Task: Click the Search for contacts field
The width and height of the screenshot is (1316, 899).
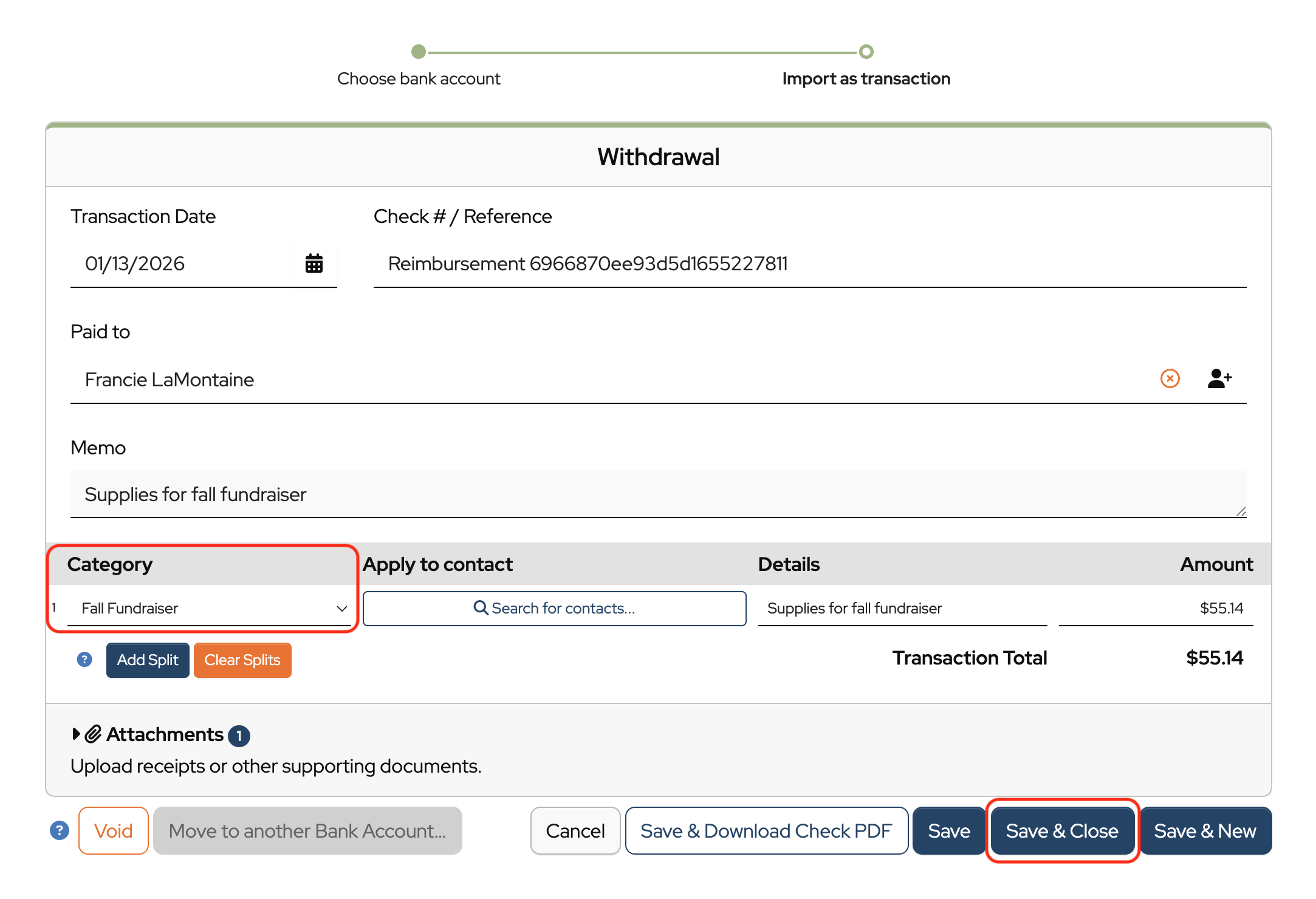Action: (x=554, y=608)
